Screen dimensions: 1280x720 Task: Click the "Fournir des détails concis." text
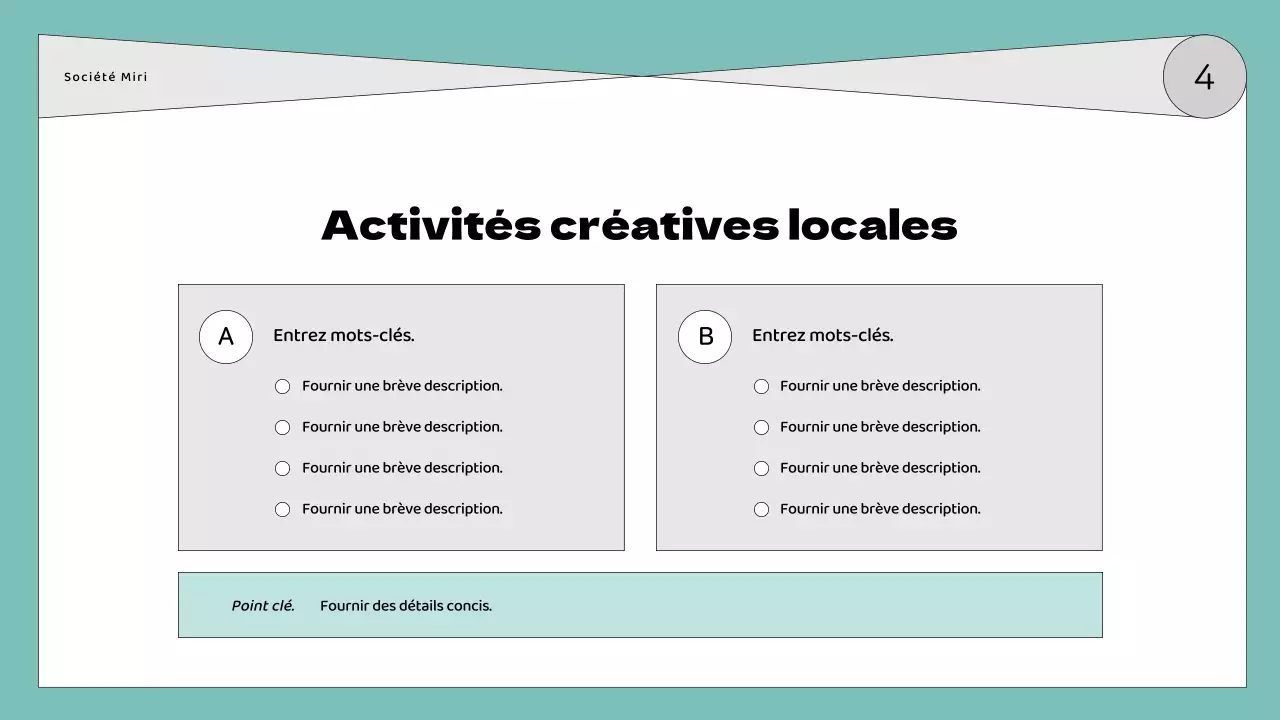click(406, 606)
